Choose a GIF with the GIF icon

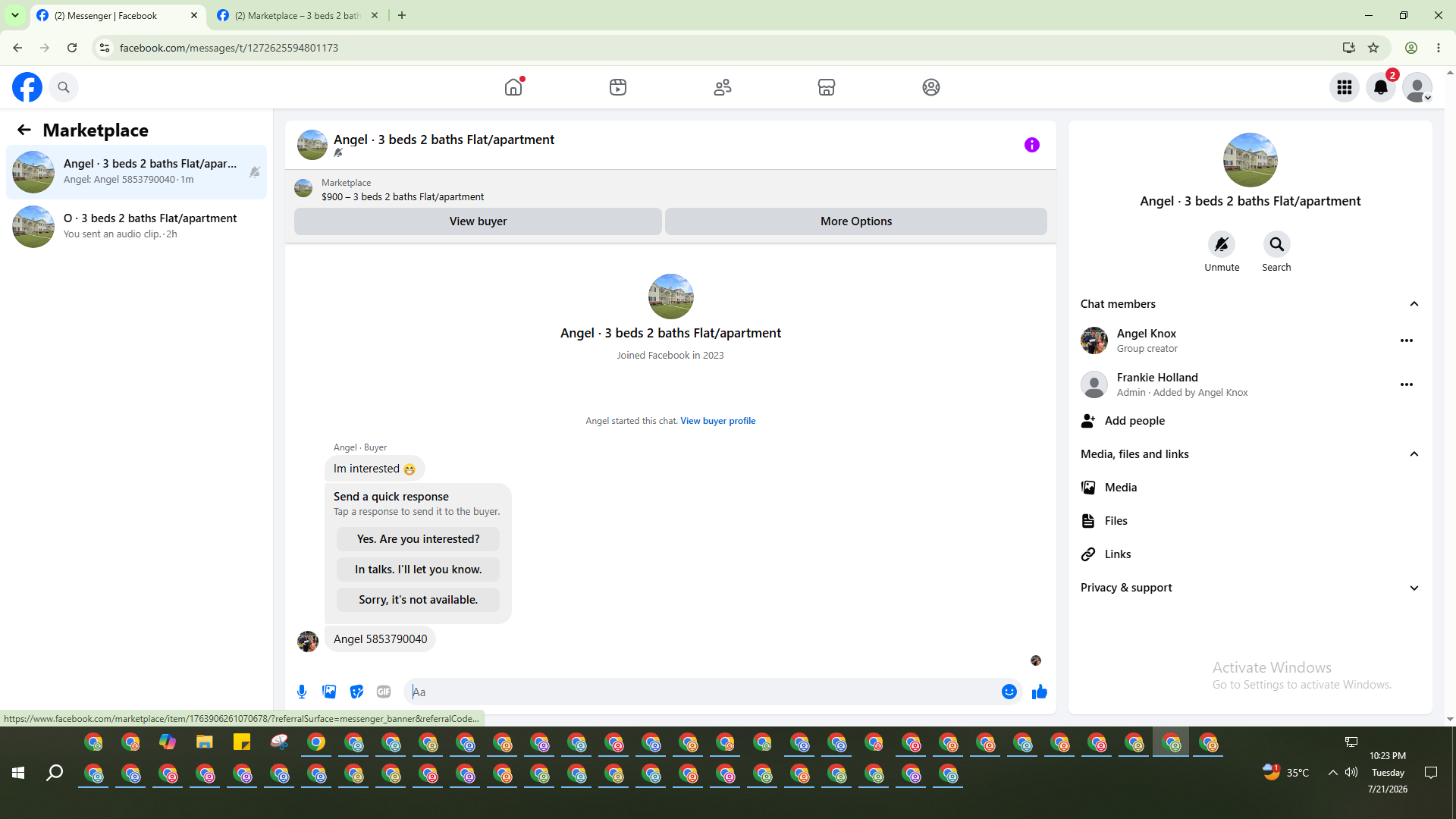click(384, 692)
